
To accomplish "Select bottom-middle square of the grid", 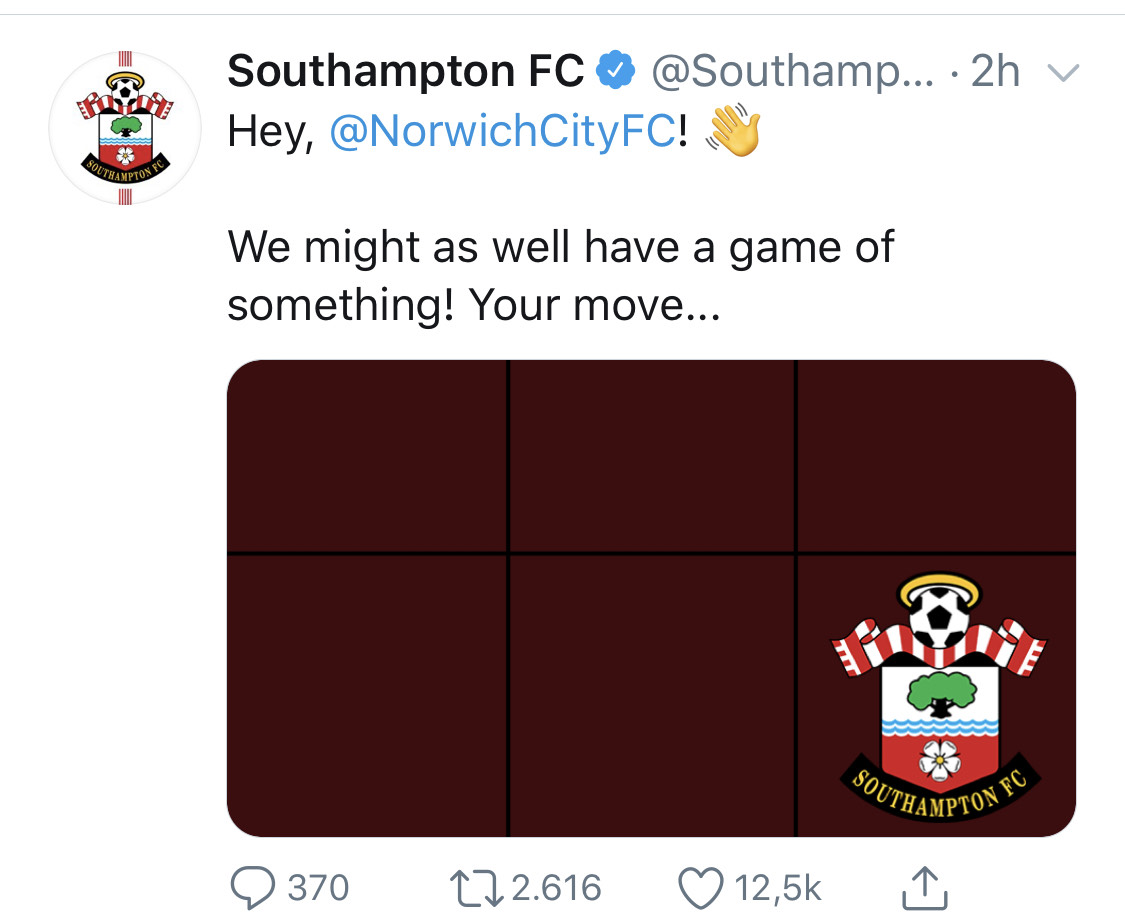I will click(x=652, y=695).
